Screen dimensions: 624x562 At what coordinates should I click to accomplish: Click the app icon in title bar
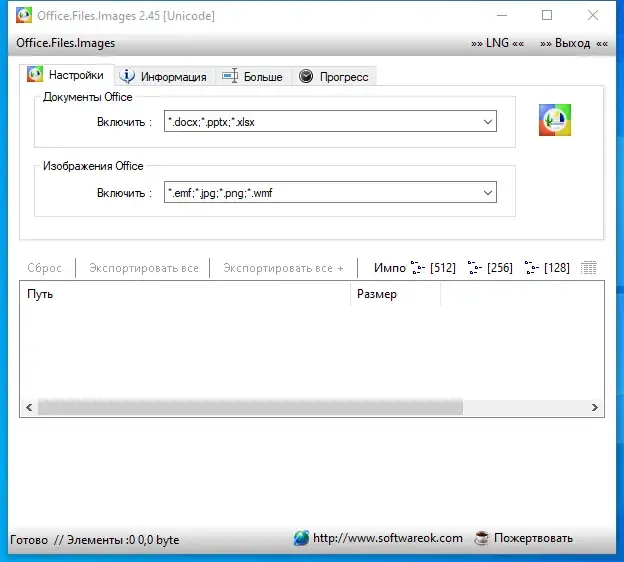(x=24, y=16)
